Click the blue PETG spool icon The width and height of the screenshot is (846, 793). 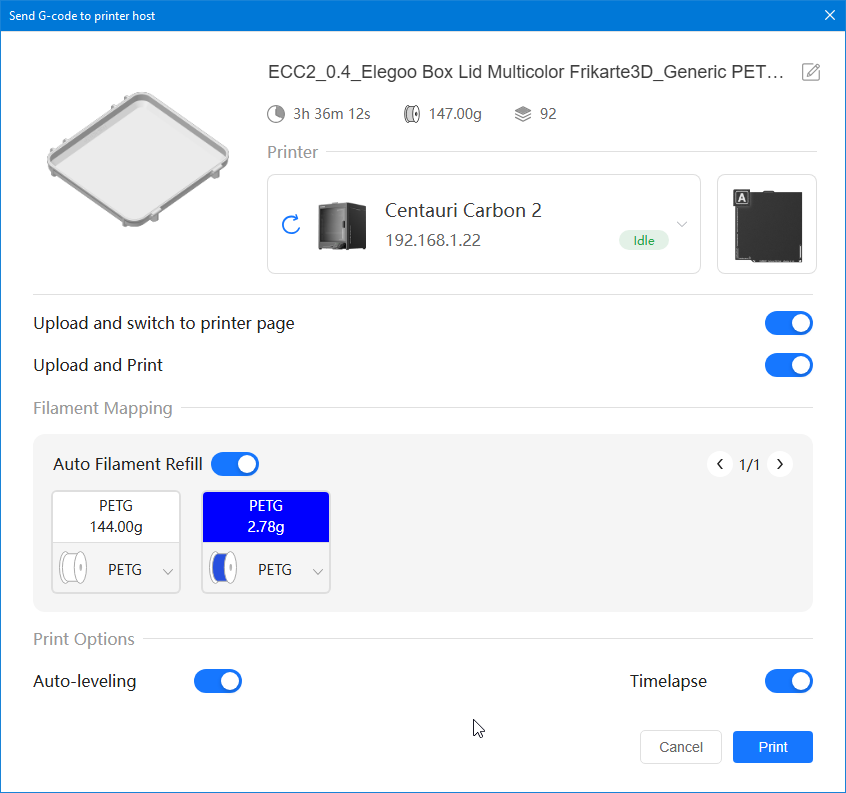(225, 570)
